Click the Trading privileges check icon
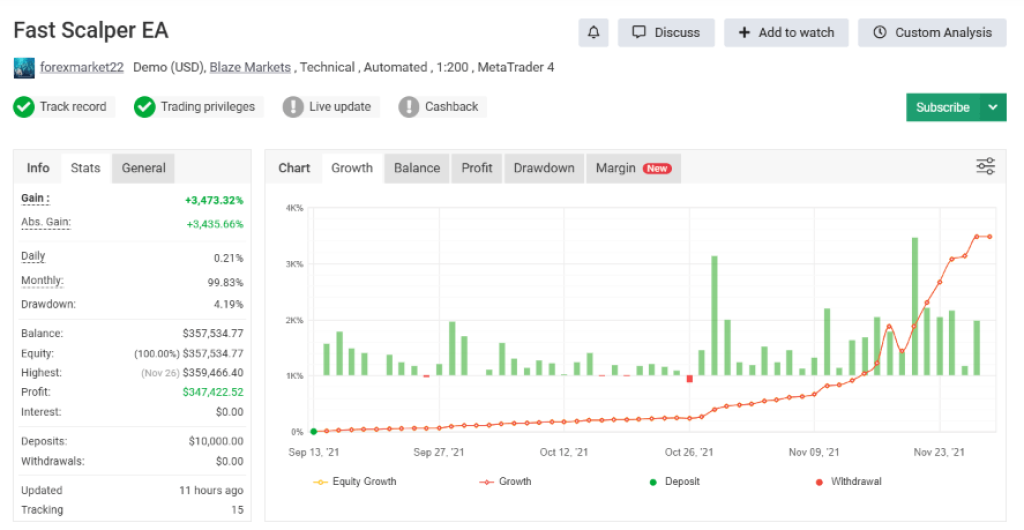Screen dimensions: 1024x530 click(x=144, y=107)
